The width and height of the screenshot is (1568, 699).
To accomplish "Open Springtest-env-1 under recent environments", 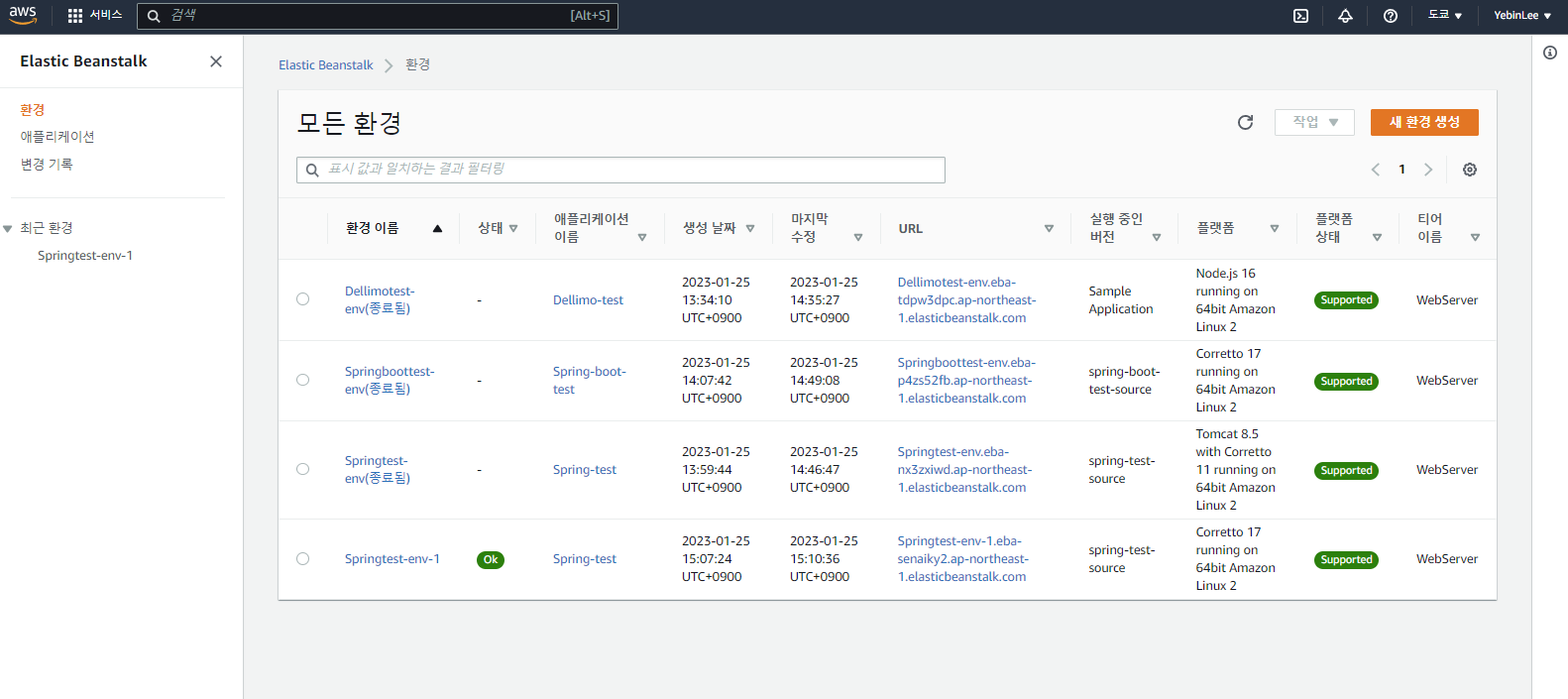I will pos(85,256).
